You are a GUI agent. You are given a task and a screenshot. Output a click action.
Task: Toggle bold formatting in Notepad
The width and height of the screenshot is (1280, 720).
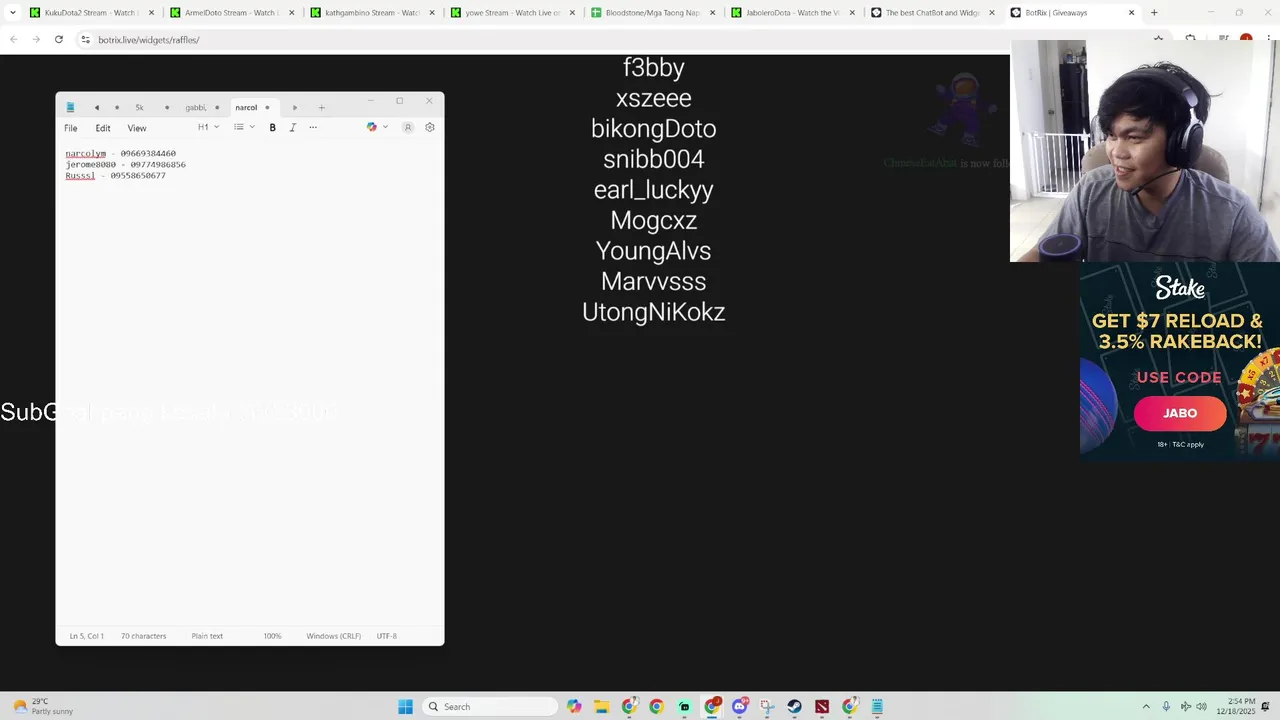pyautogui.click(x=272, y=127)
